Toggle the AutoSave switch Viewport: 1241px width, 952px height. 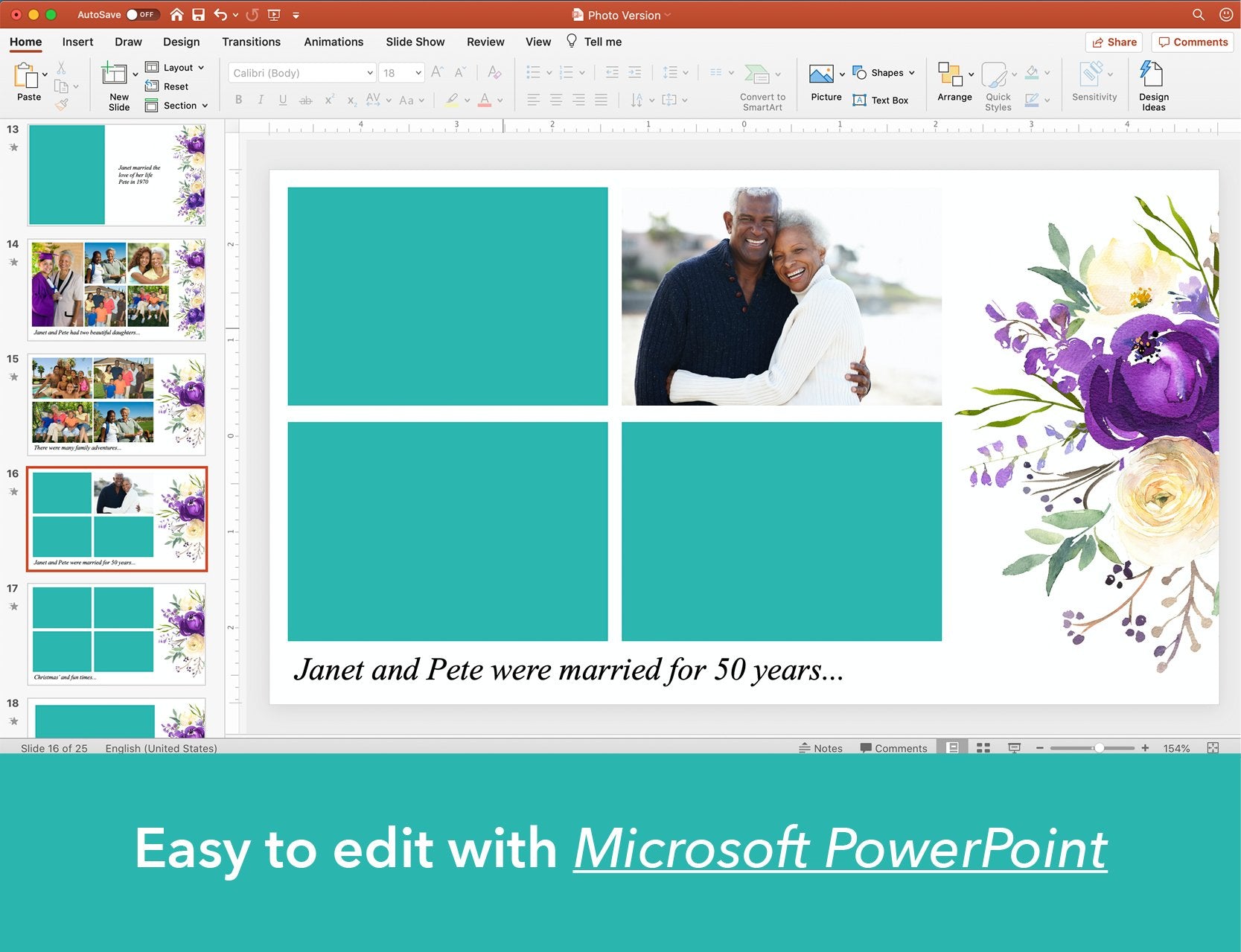[x=142, y=15]
